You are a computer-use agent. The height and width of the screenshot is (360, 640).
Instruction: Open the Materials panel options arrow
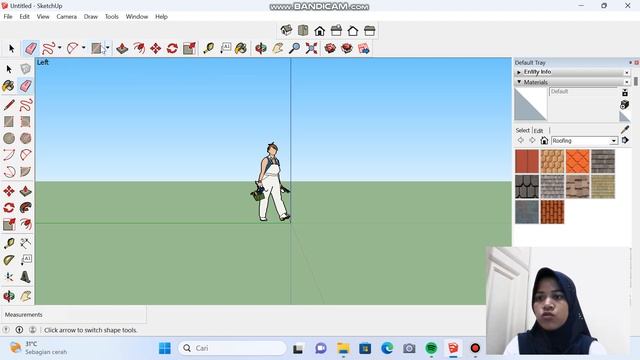click(627, 82)
